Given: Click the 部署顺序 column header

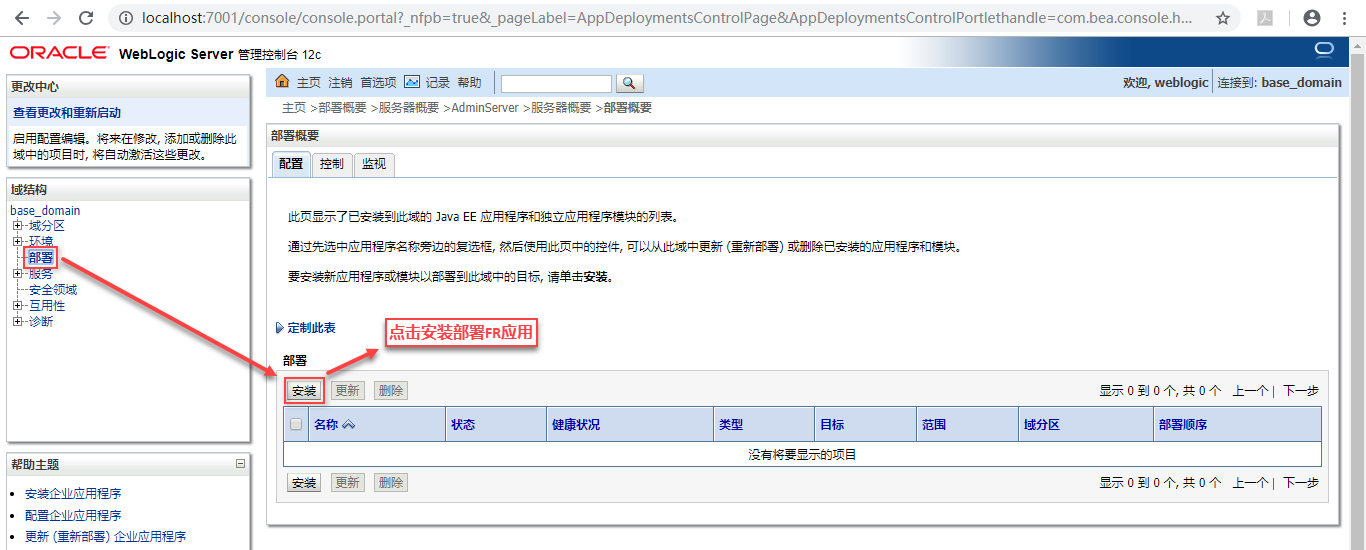Looking at the screenshot, I should point(1183,425).
